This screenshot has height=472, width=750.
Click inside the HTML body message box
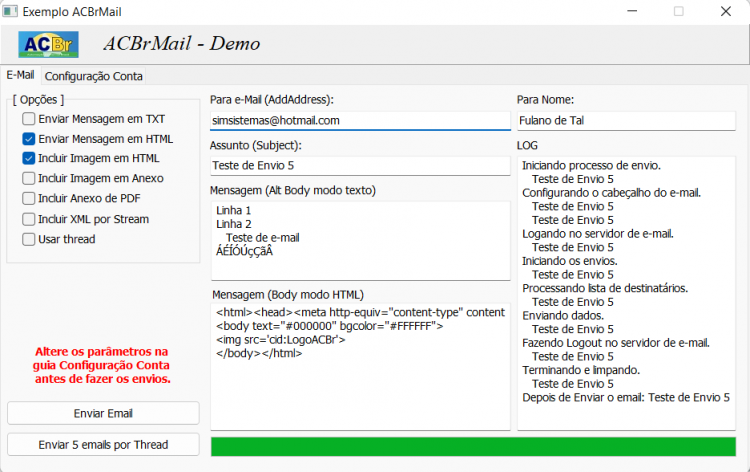click(360, 367)
